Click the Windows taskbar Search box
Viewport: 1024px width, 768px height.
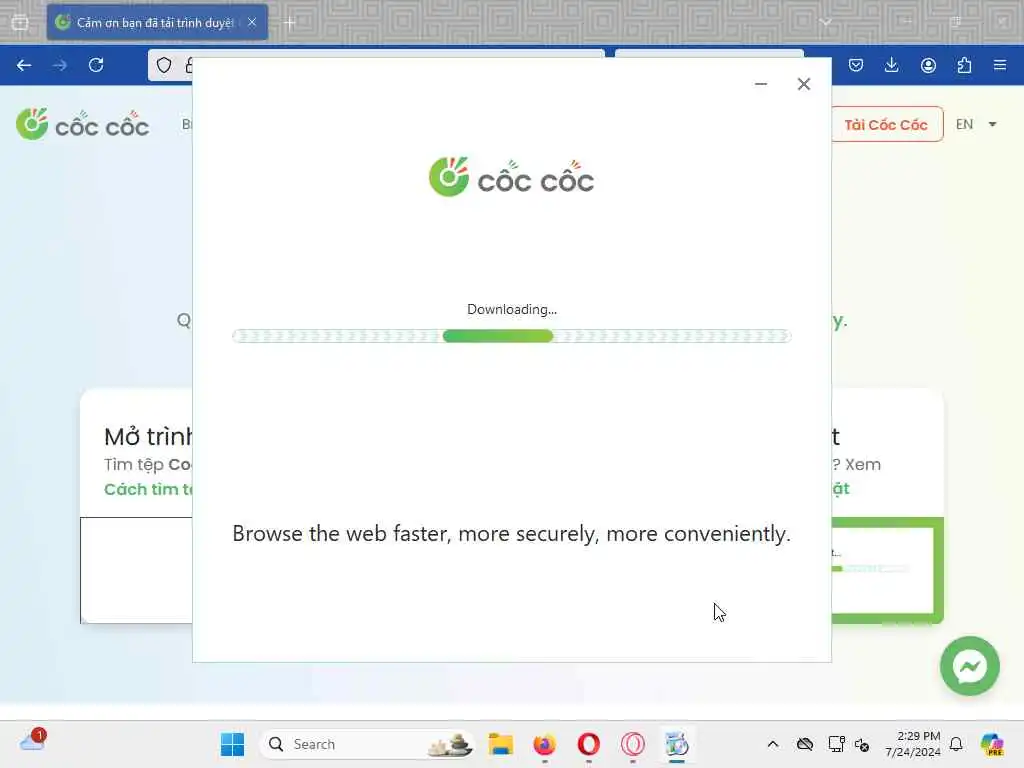pos(368,744)
